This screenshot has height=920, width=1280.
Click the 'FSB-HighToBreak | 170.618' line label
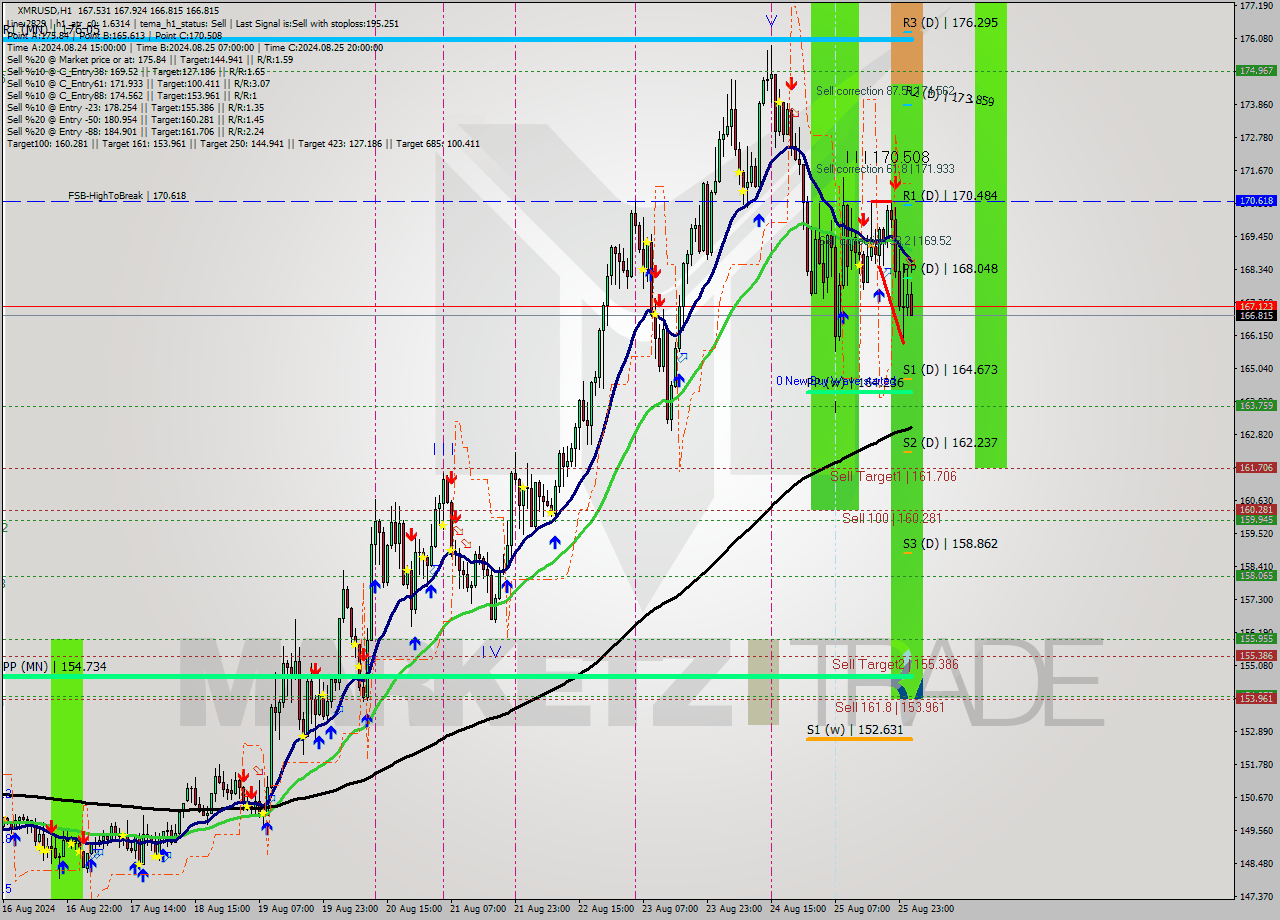[x=127, y=196]
